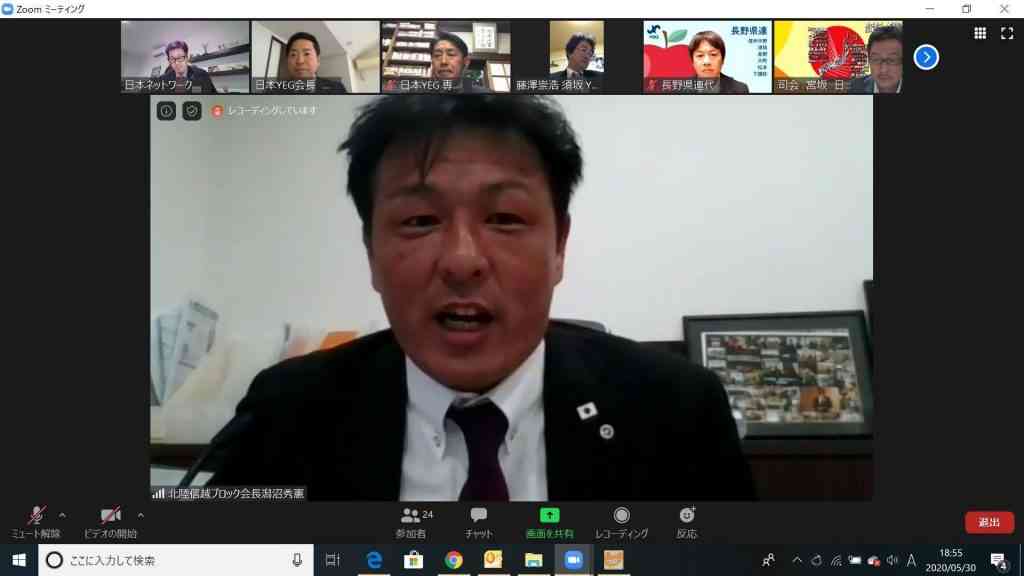
Task: Open video options caret next to ビデオの開始
Action: coord(140,515)
